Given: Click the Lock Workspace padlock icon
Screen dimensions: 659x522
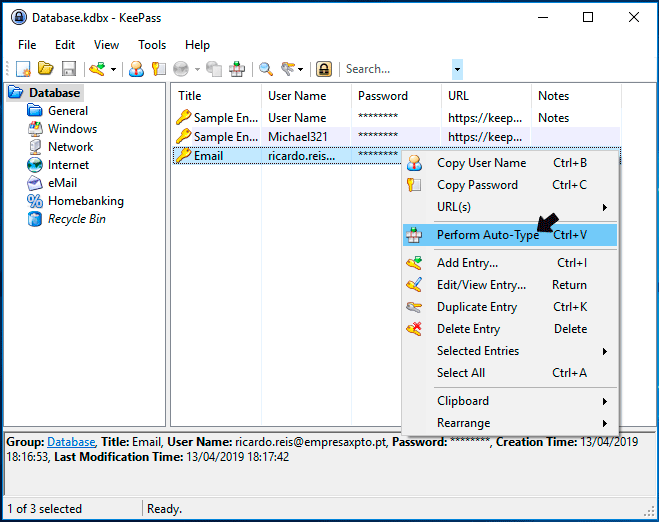Looking at the screenshot, I should tap(324, 69).
